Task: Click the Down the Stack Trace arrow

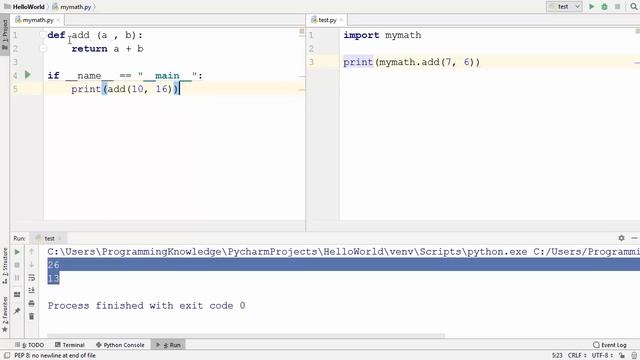Action: pyautogui.click(x=31, y=265)
